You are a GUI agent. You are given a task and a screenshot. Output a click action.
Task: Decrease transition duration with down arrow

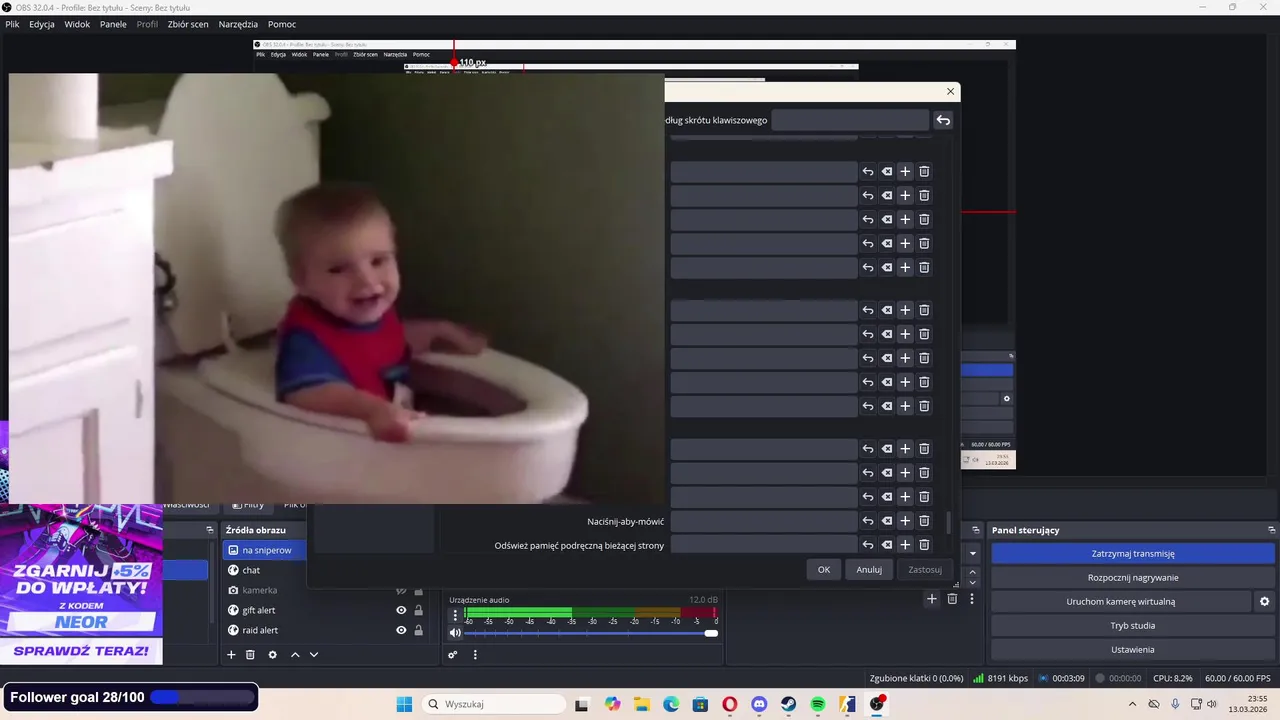pyautogui.click(x=972, y=583)
